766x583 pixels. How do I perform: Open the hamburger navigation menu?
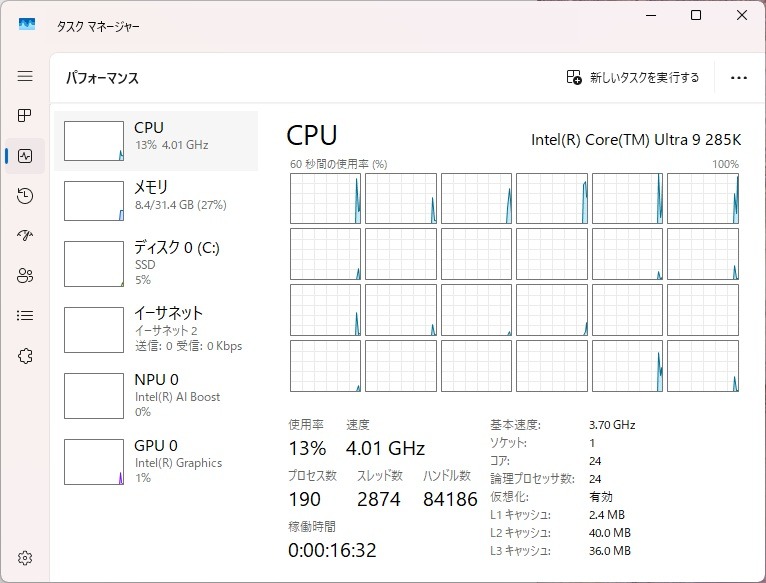(25, 76)
